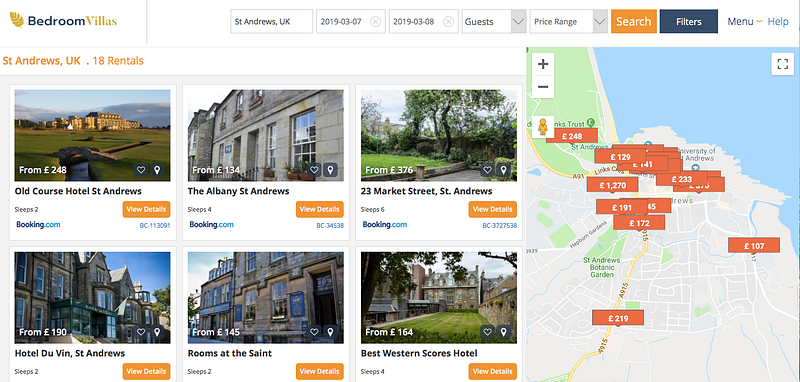Open the Filters panel
This screenshot has height=382, width=800.
coord(689,21)
